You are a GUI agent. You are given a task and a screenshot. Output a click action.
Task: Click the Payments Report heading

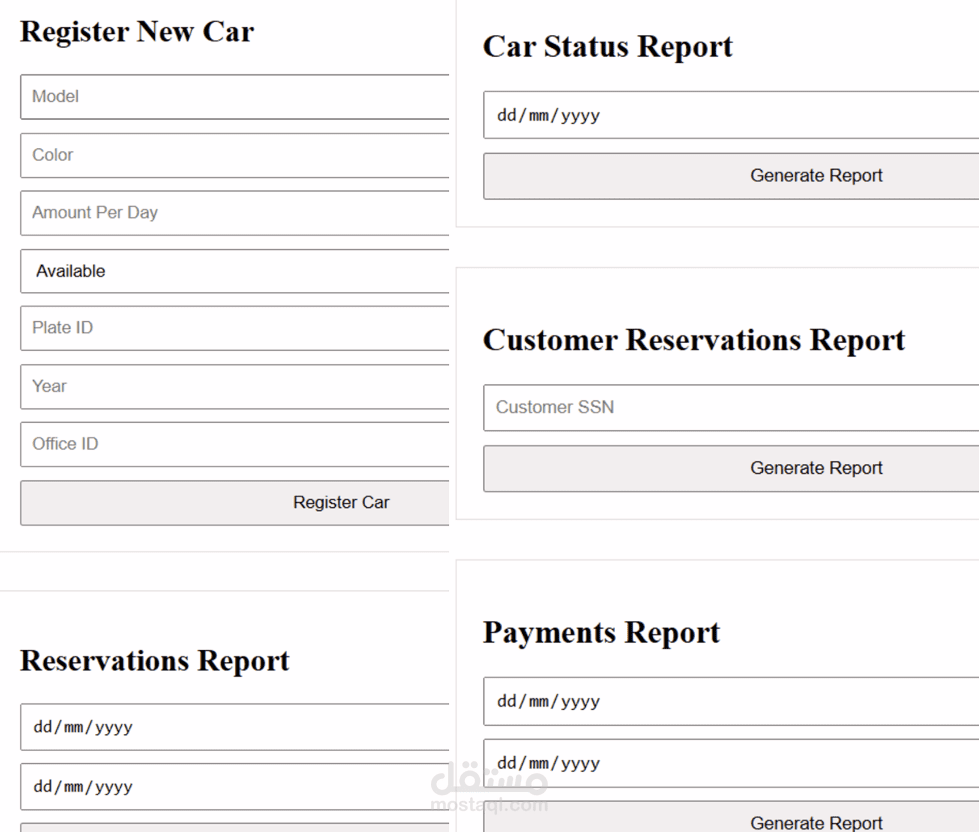coord(601,632)
